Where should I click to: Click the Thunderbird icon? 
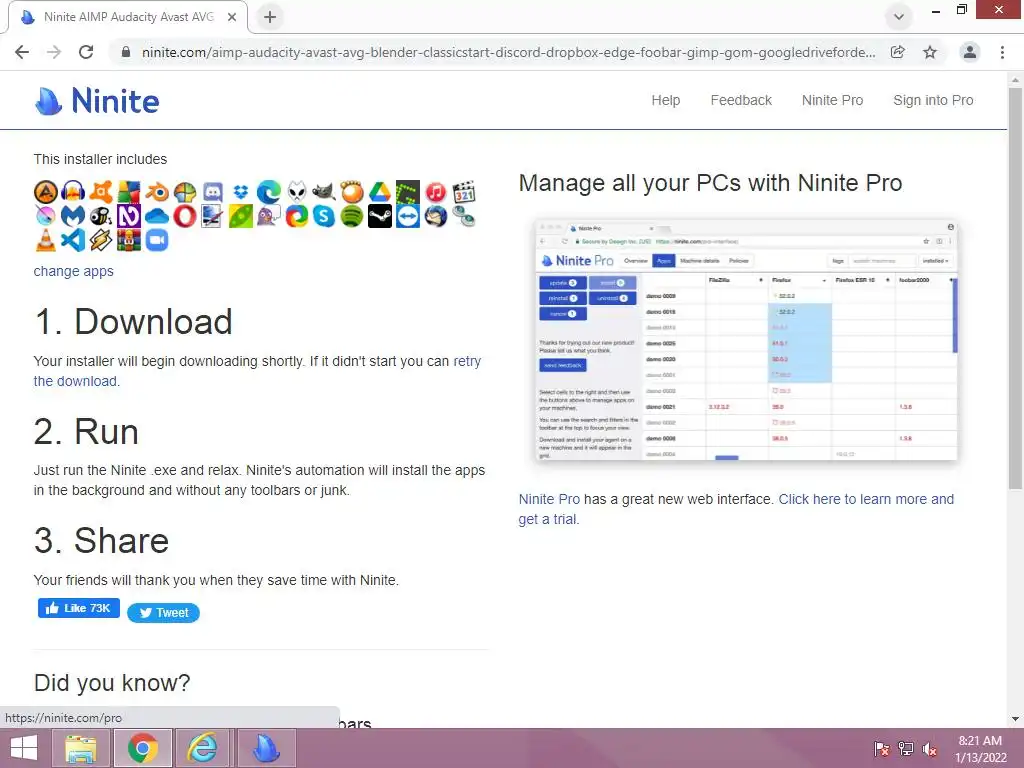pos(436,216)
